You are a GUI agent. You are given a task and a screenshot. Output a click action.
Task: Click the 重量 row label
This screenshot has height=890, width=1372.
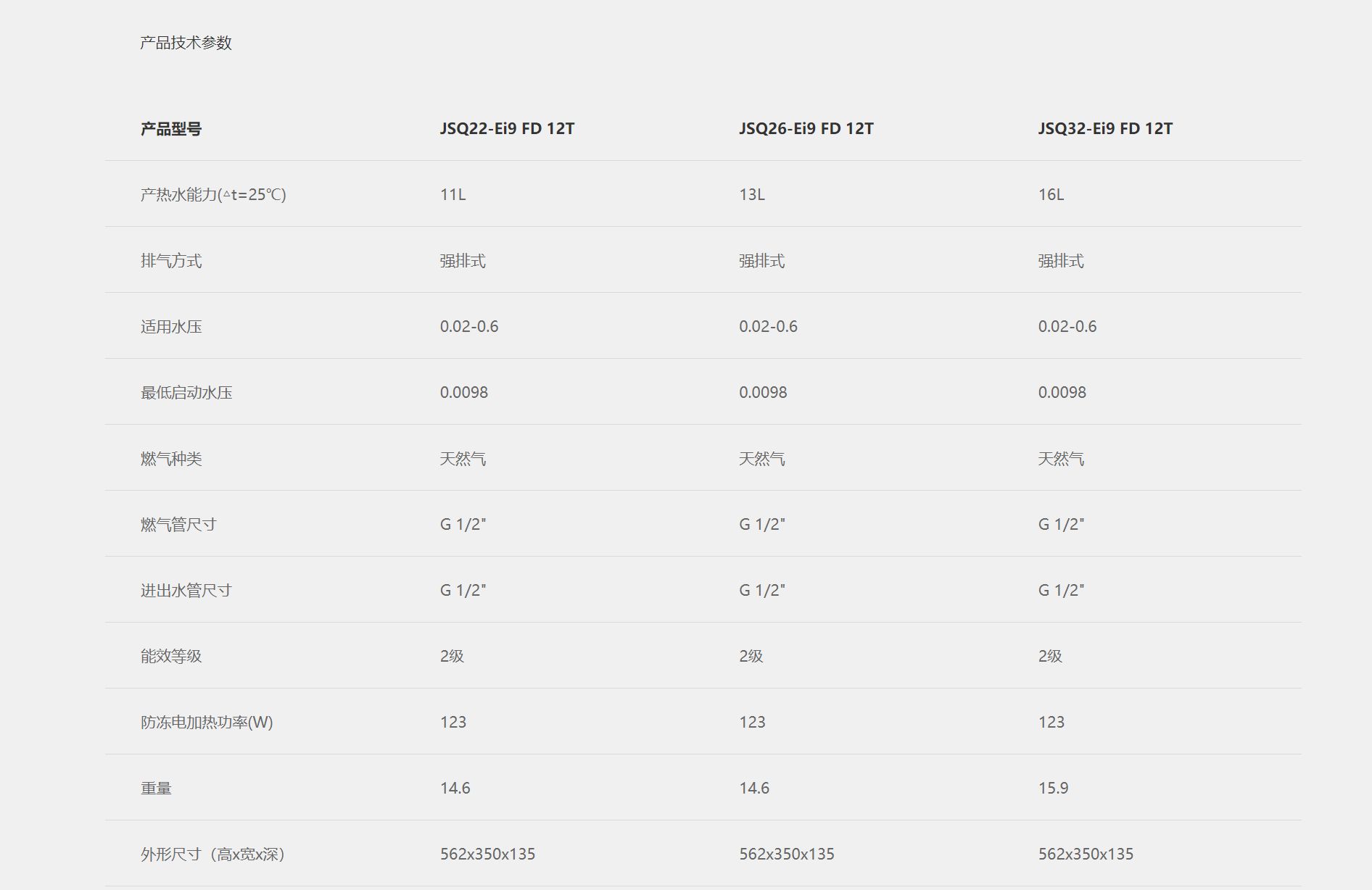pos(156,788)
